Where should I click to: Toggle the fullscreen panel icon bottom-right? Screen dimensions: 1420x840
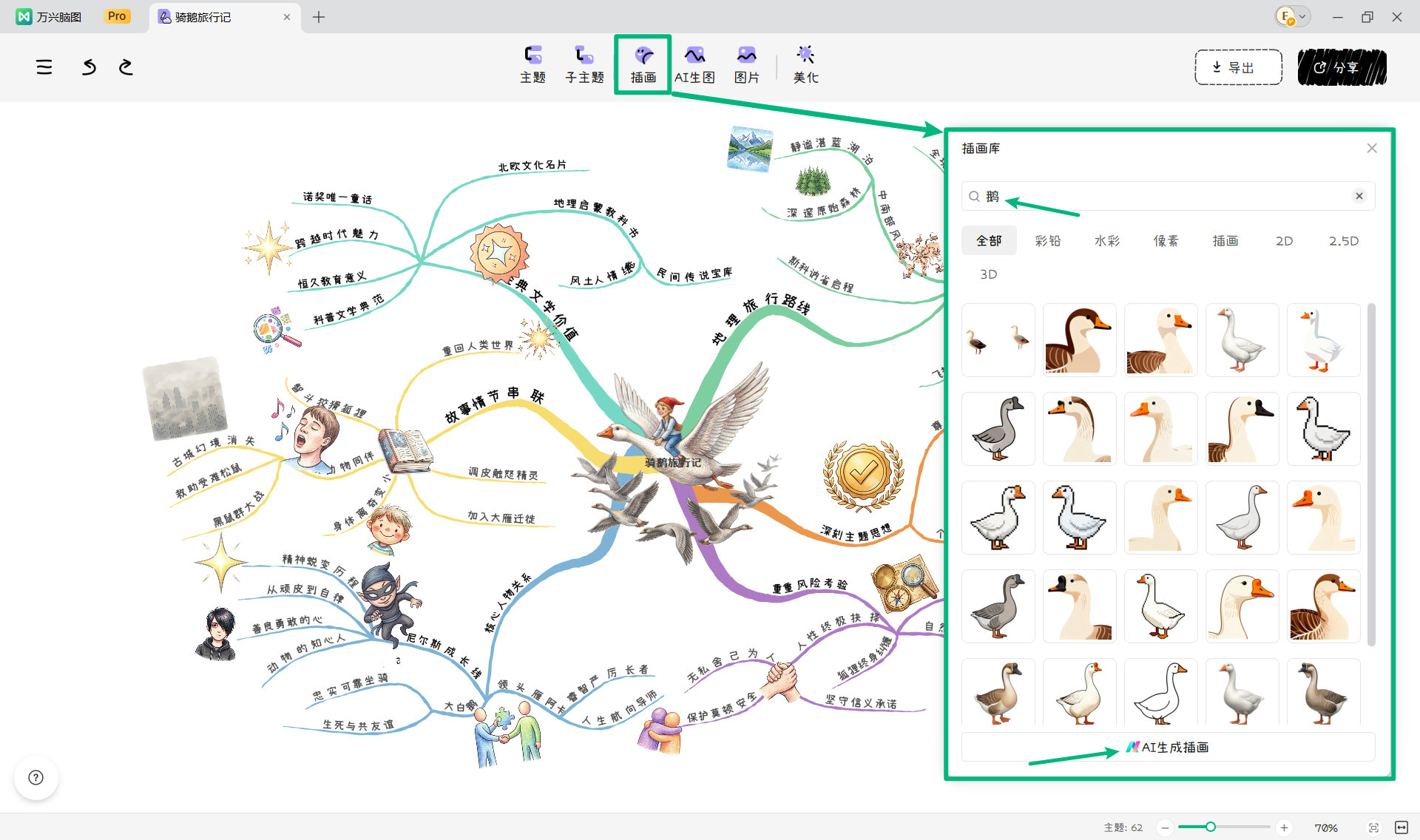[1401, 827]
